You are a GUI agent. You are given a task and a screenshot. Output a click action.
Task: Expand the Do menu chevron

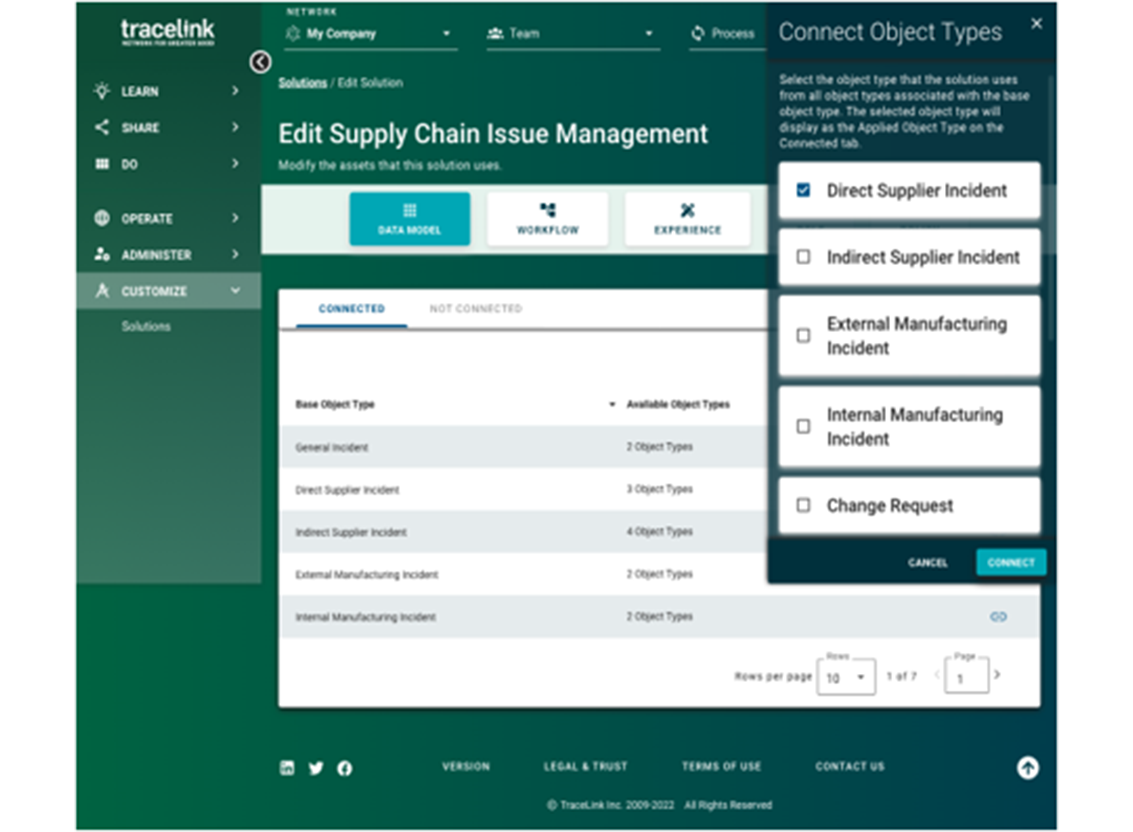pos(235,163)
